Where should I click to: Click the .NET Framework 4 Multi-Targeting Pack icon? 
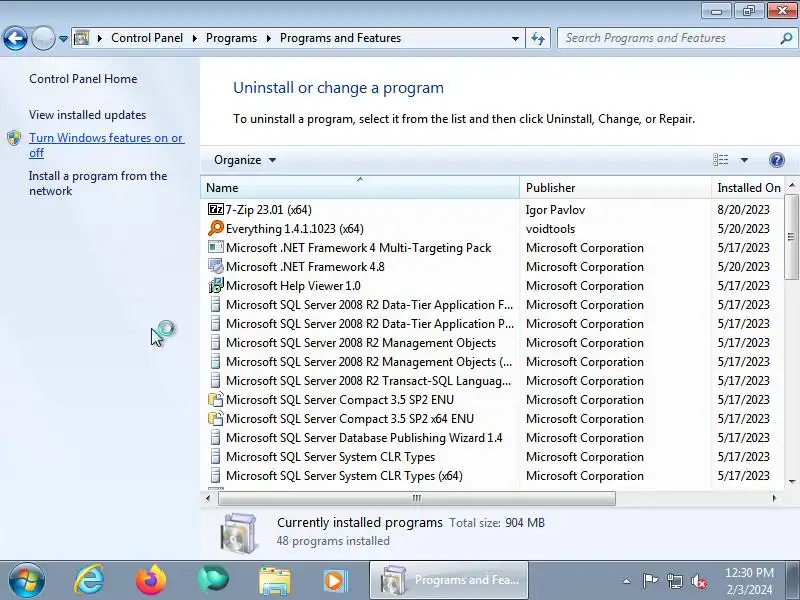click(216, 247)
